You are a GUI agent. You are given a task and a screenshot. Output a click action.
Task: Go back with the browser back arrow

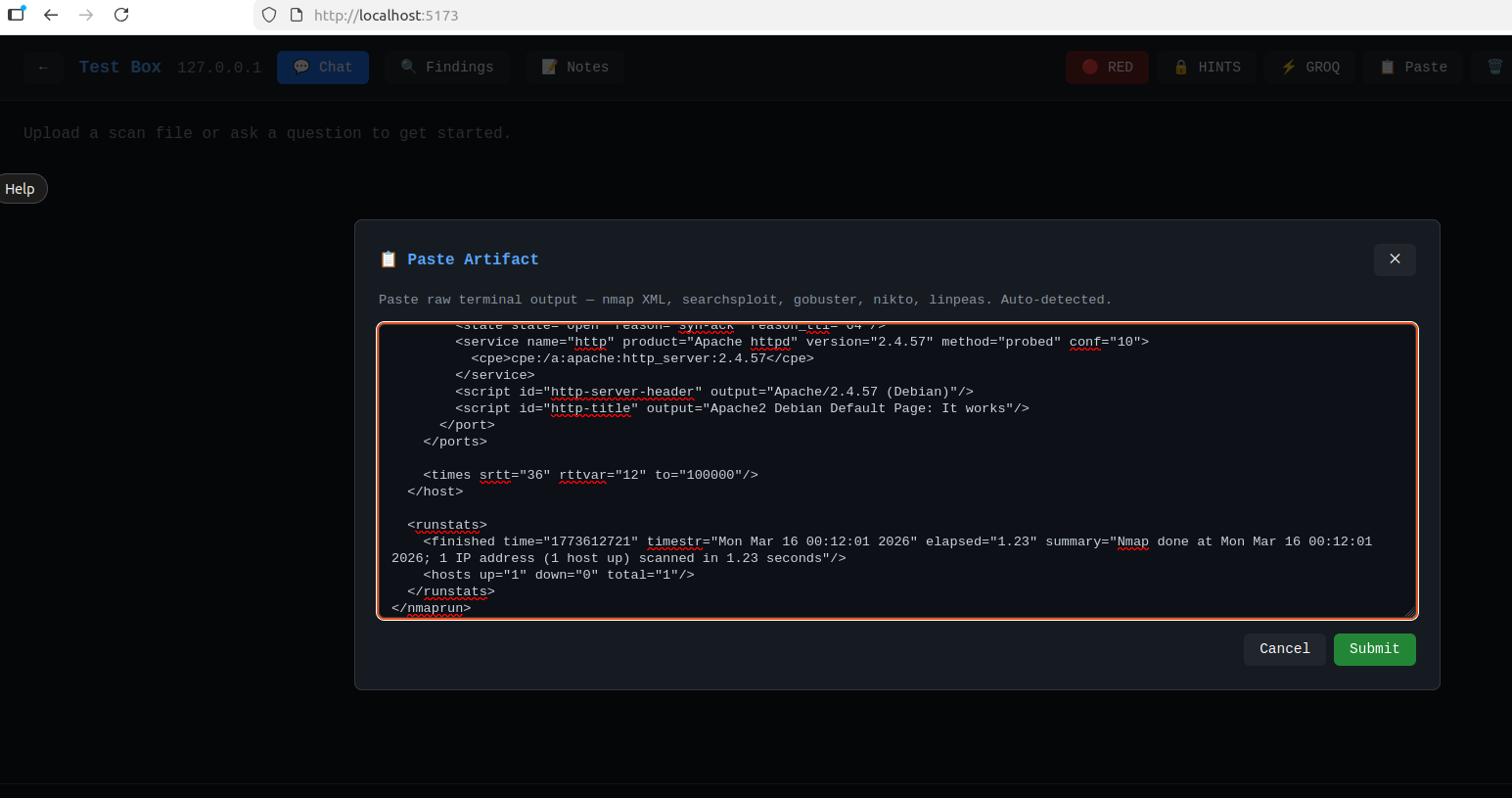(x=51, y=15)
